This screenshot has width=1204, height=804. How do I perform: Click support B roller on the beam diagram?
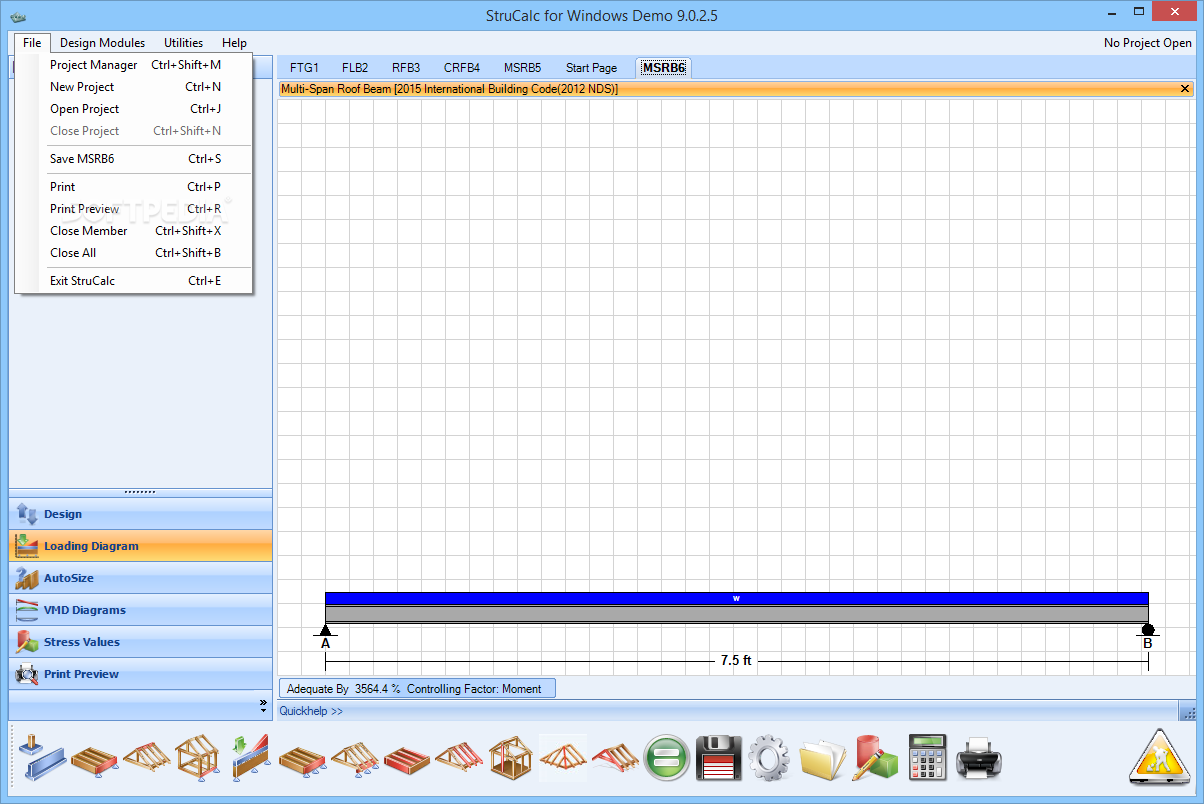pos(1148,629)
